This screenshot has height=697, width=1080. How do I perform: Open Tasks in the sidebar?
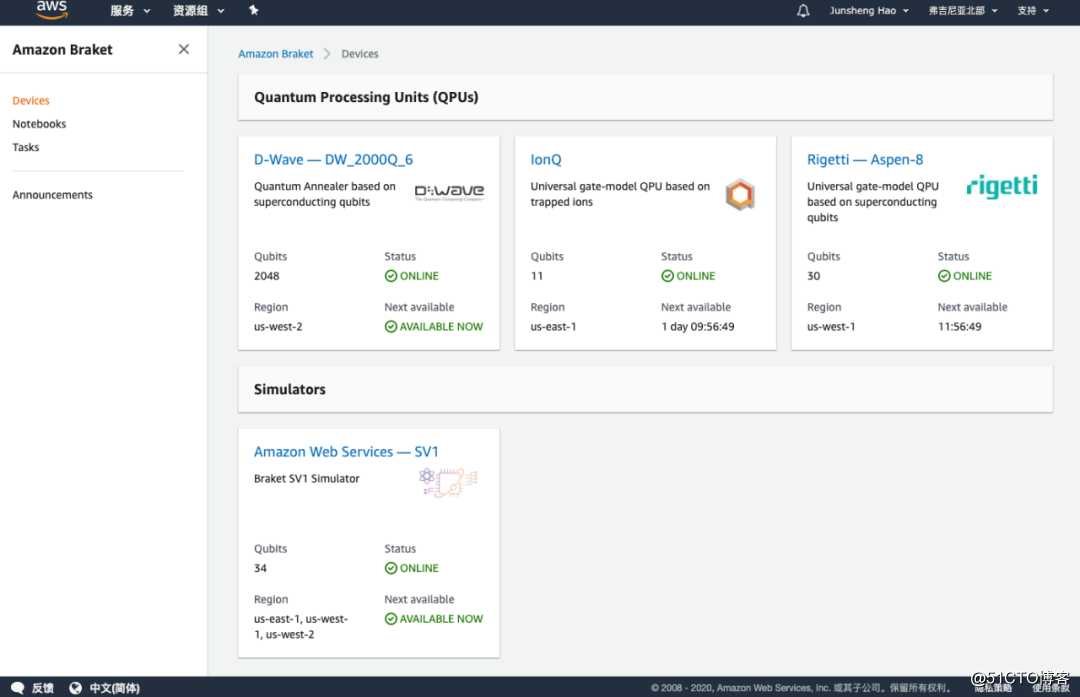25,147
